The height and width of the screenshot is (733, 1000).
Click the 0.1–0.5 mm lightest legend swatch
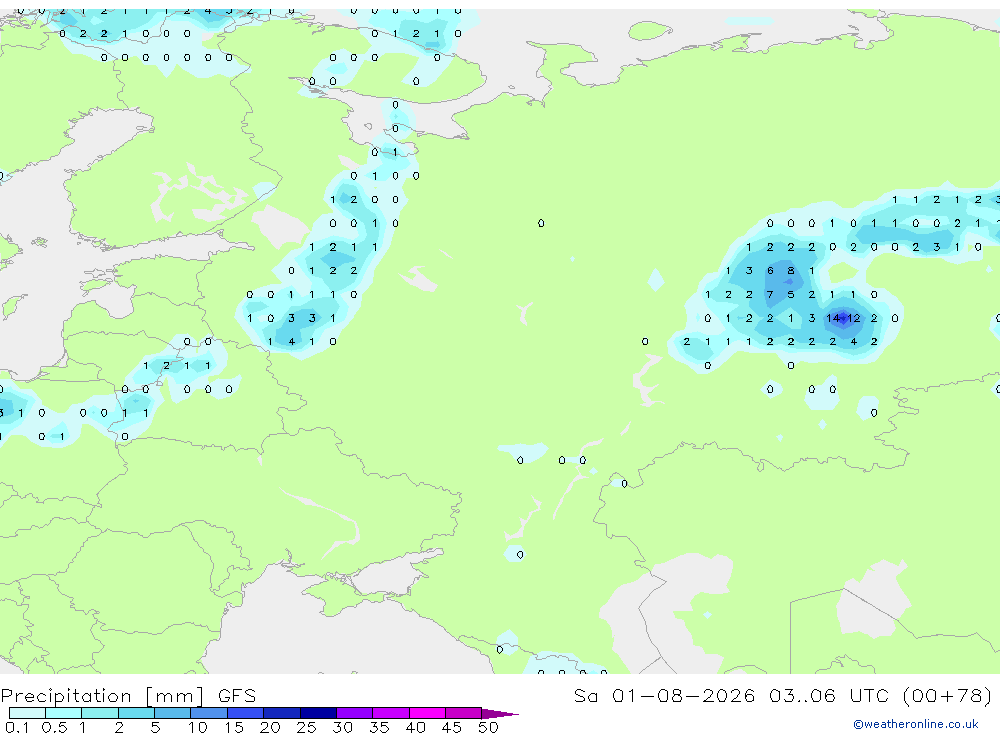coord(27,713)
